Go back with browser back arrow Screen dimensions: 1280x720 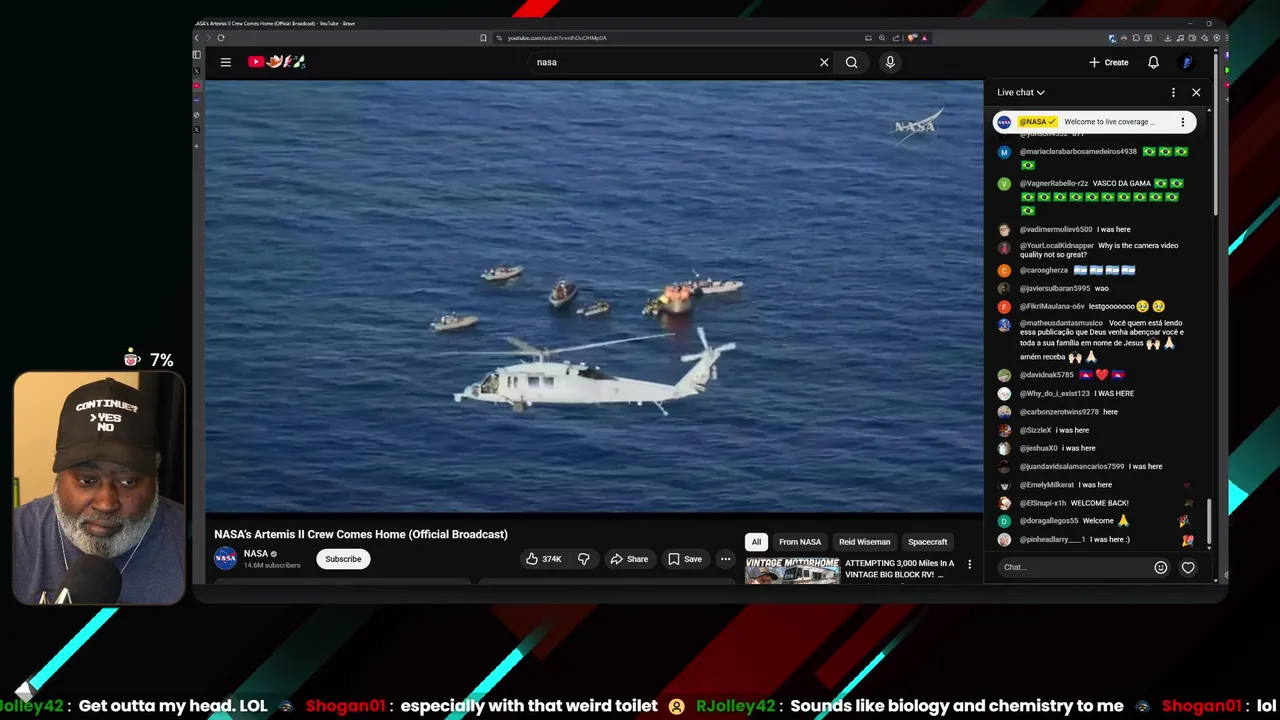[x=196, y=38]
